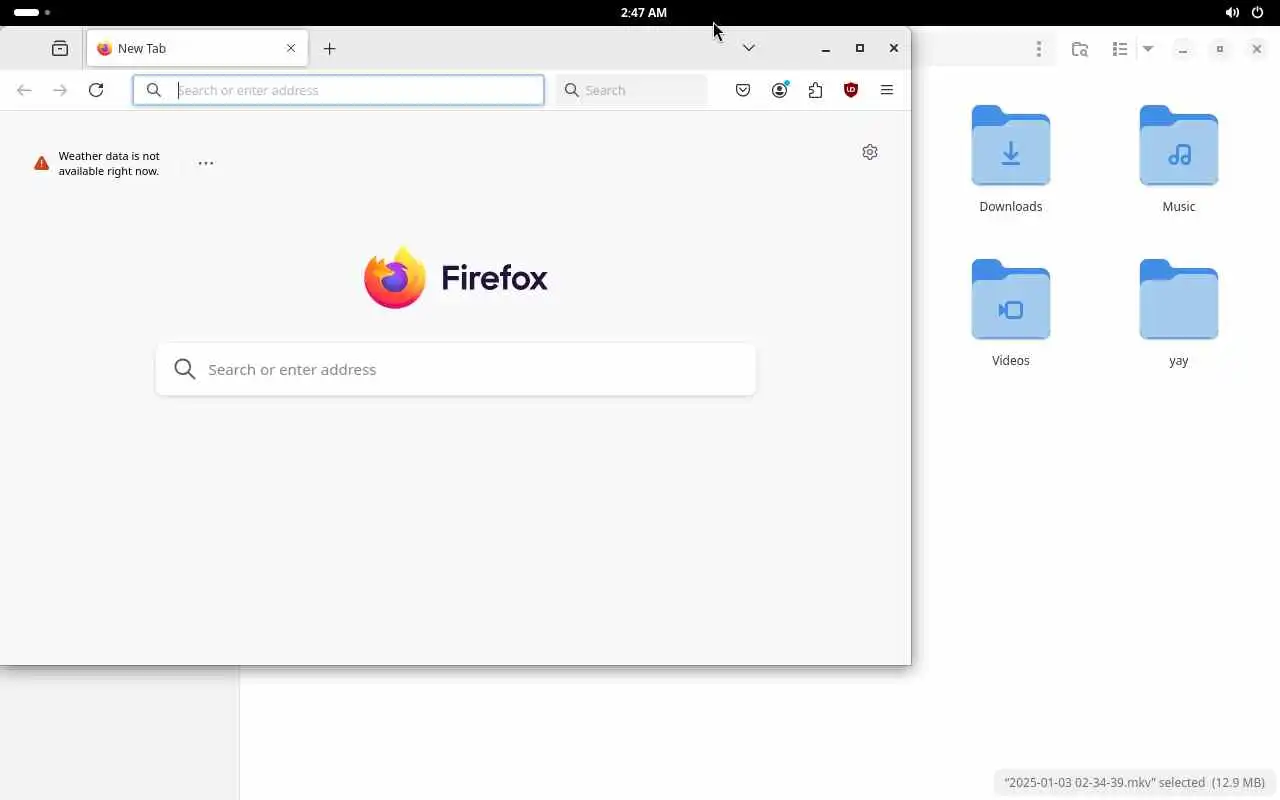The width and height of the screenshot is (1280, 800).
Task: Click the toolbar Search box
Action: tap(631, 90)
